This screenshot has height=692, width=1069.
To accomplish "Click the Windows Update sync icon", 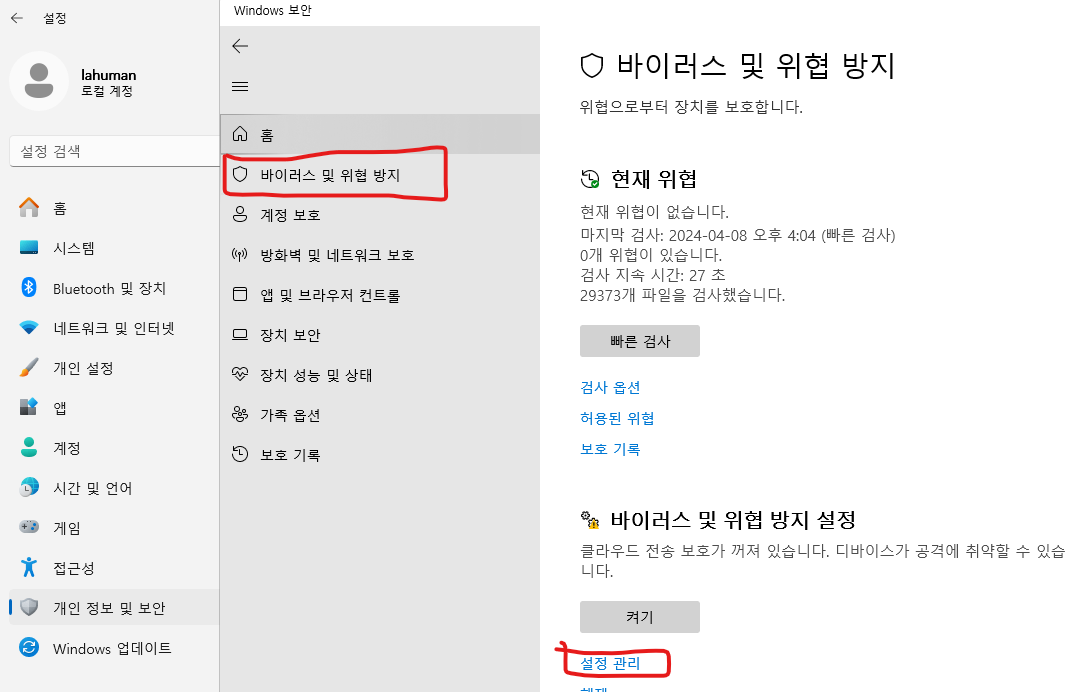I will [x=29, y=647].
